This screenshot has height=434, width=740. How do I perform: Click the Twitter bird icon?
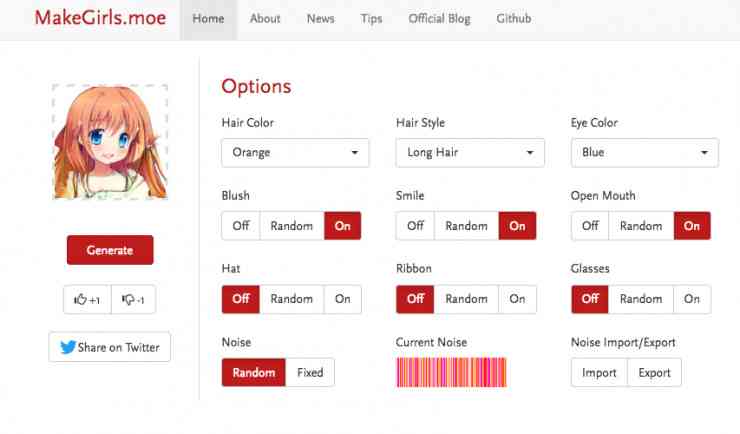tap(68, 347)
